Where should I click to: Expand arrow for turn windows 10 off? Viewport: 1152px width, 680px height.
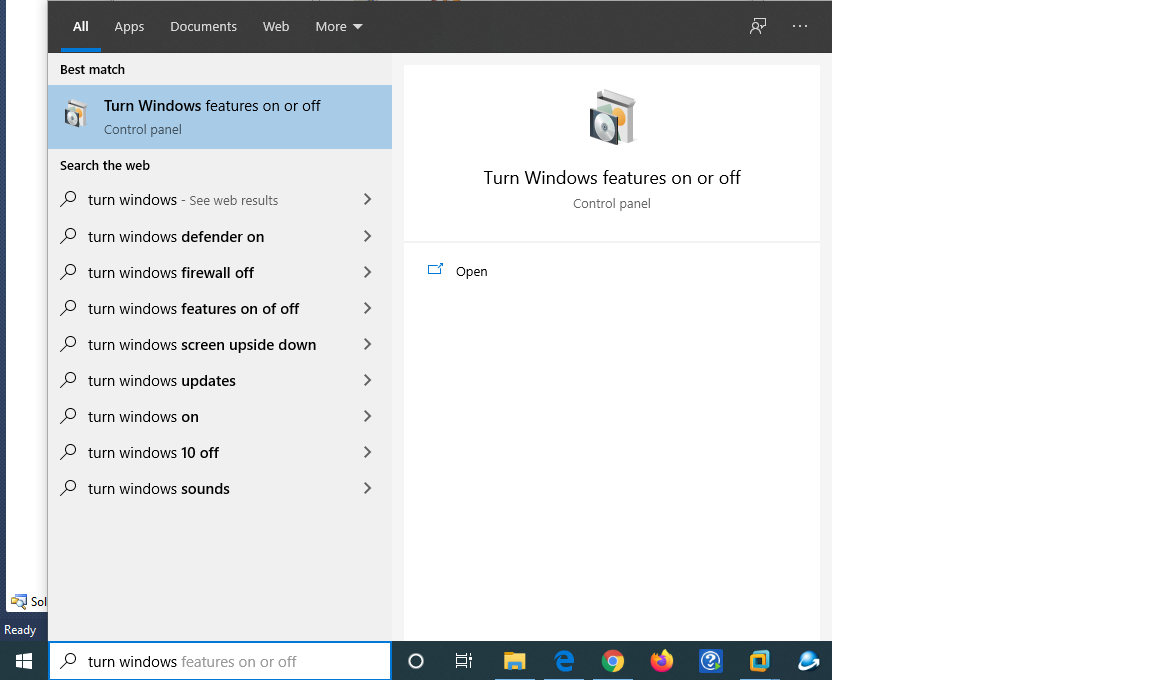(x=367, y=452)
